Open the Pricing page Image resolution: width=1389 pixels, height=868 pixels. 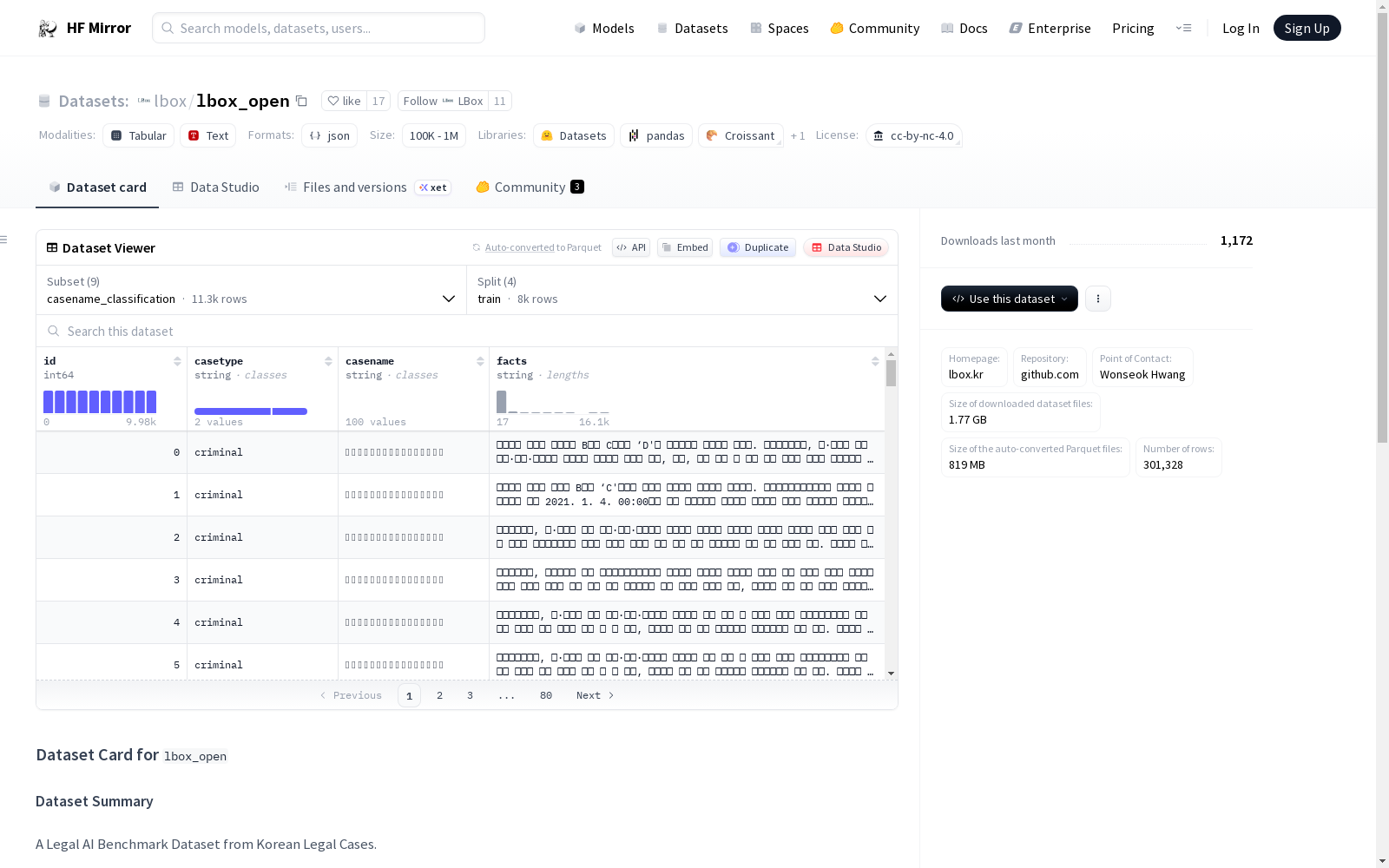(1133, 29)
